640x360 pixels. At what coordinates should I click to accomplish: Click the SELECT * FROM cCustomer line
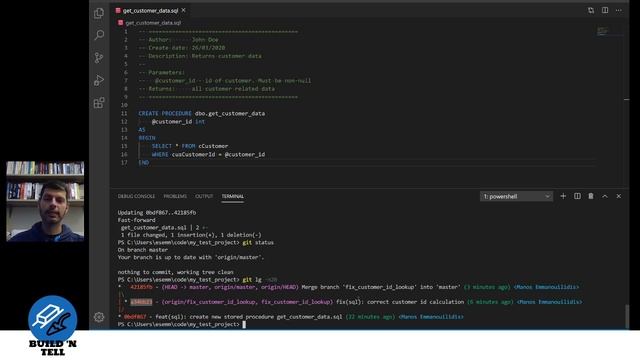pos(190,146)
